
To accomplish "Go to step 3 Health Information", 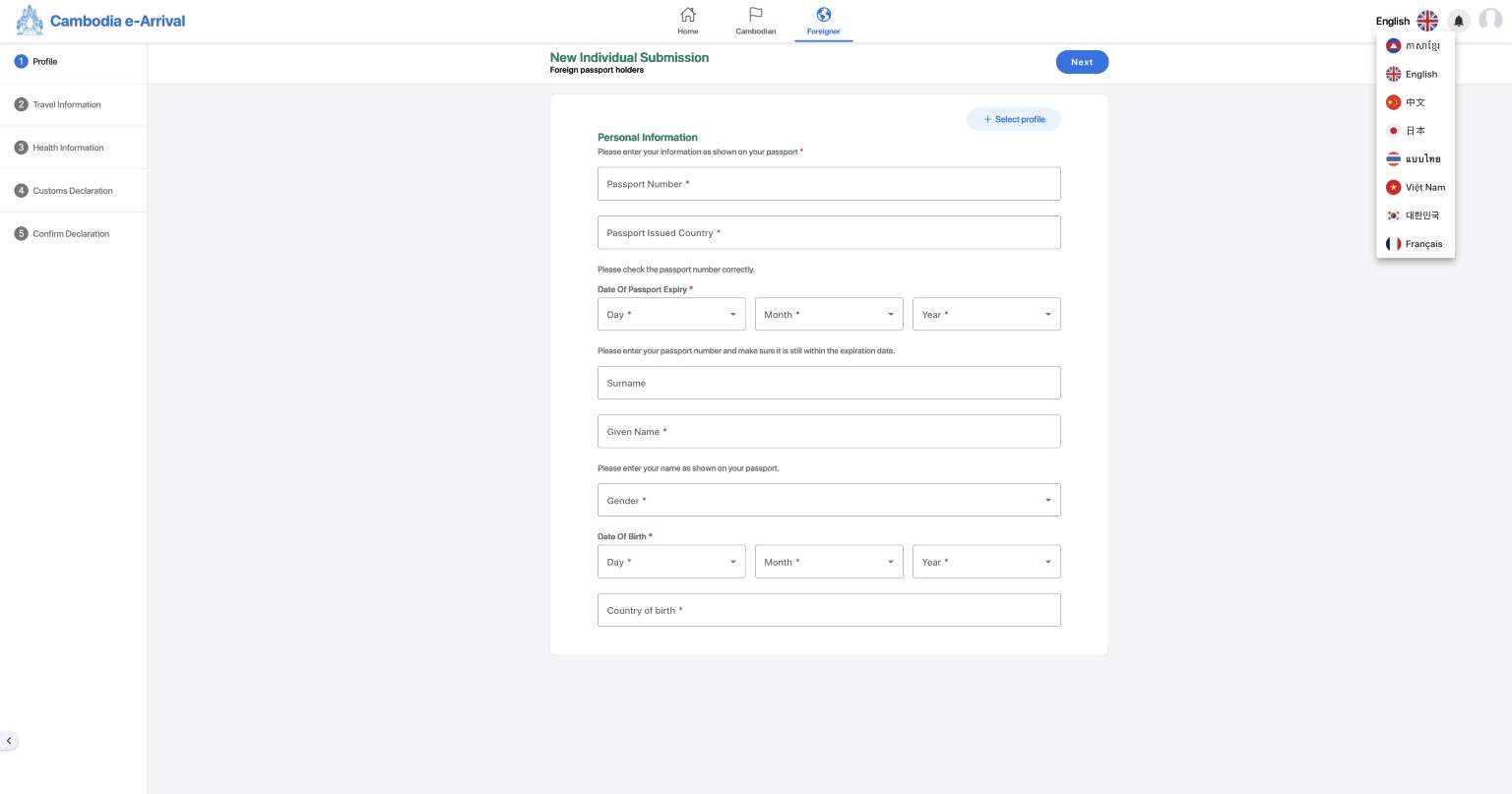I will coord(73,148).
